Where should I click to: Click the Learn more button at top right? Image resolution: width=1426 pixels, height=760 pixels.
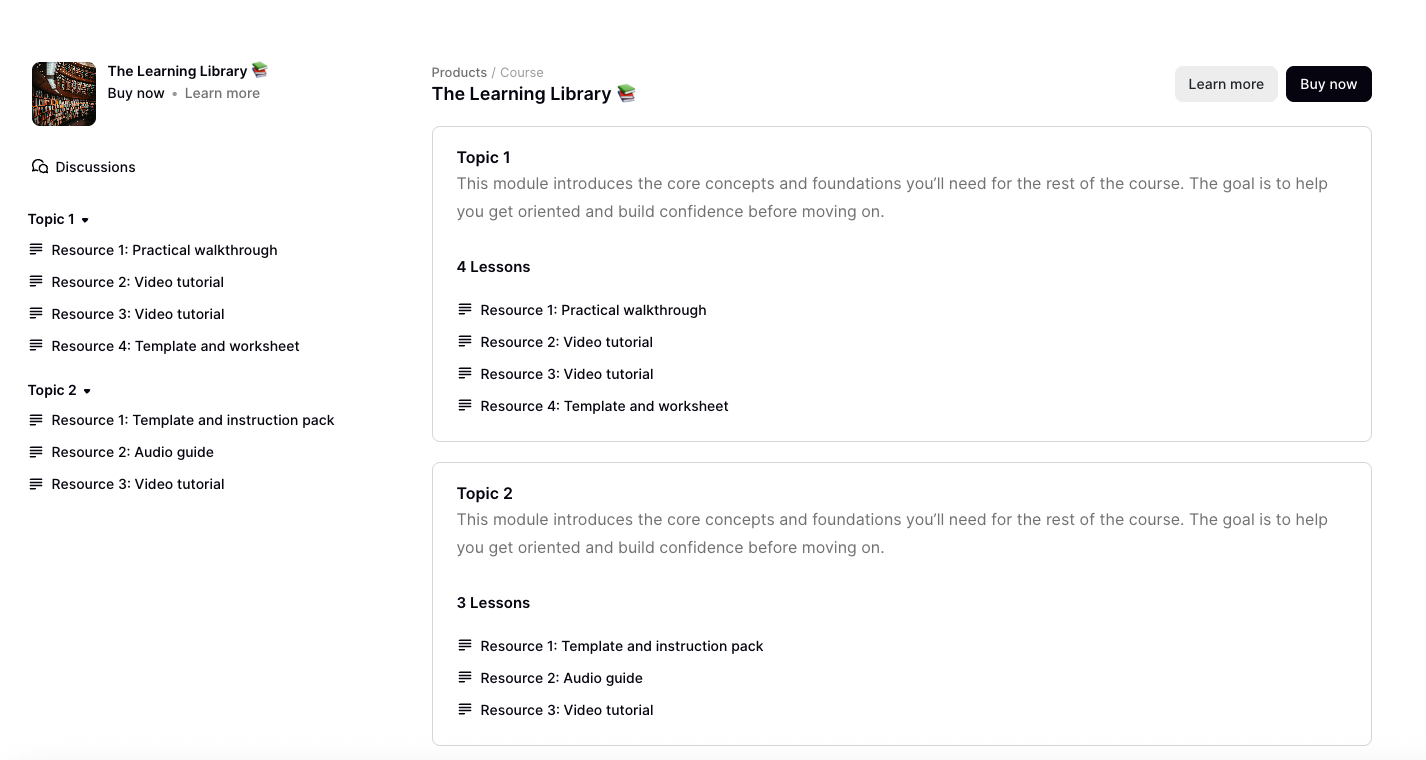click(x=1226, y=84)
